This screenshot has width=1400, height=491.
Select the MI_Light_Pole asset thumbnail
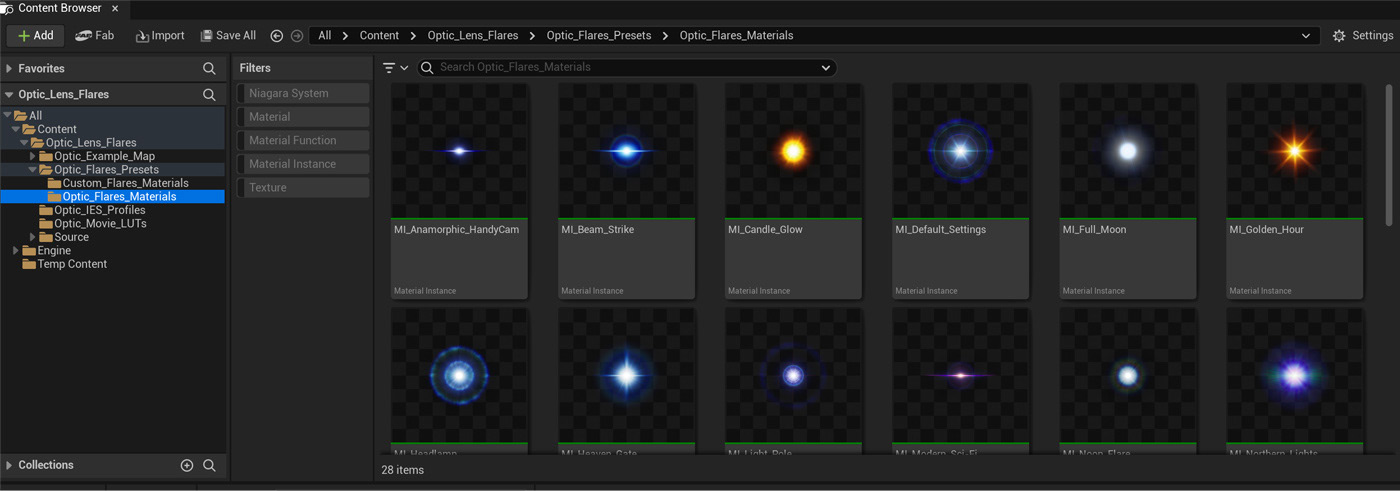coord(793,375)
